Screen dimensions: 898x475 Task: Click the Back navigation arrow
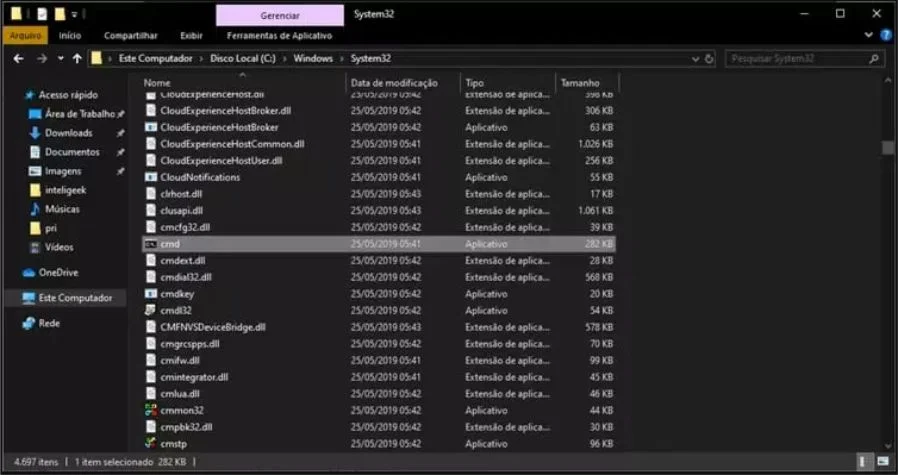click(x=18, y=58)
